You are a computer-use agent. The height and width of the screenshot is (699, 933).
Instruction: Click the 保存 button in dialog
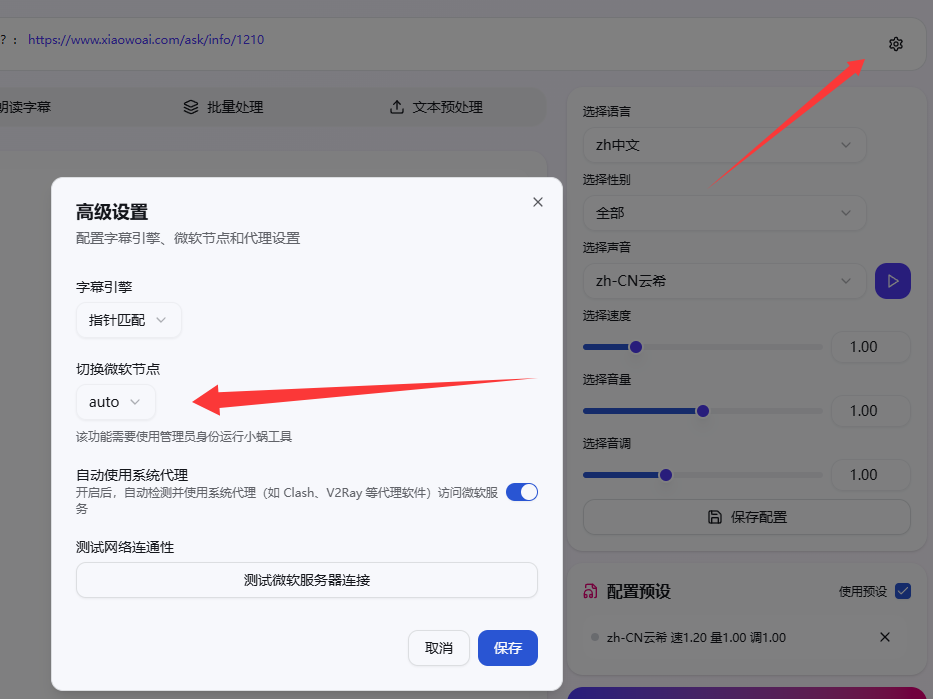pos(508,648)
